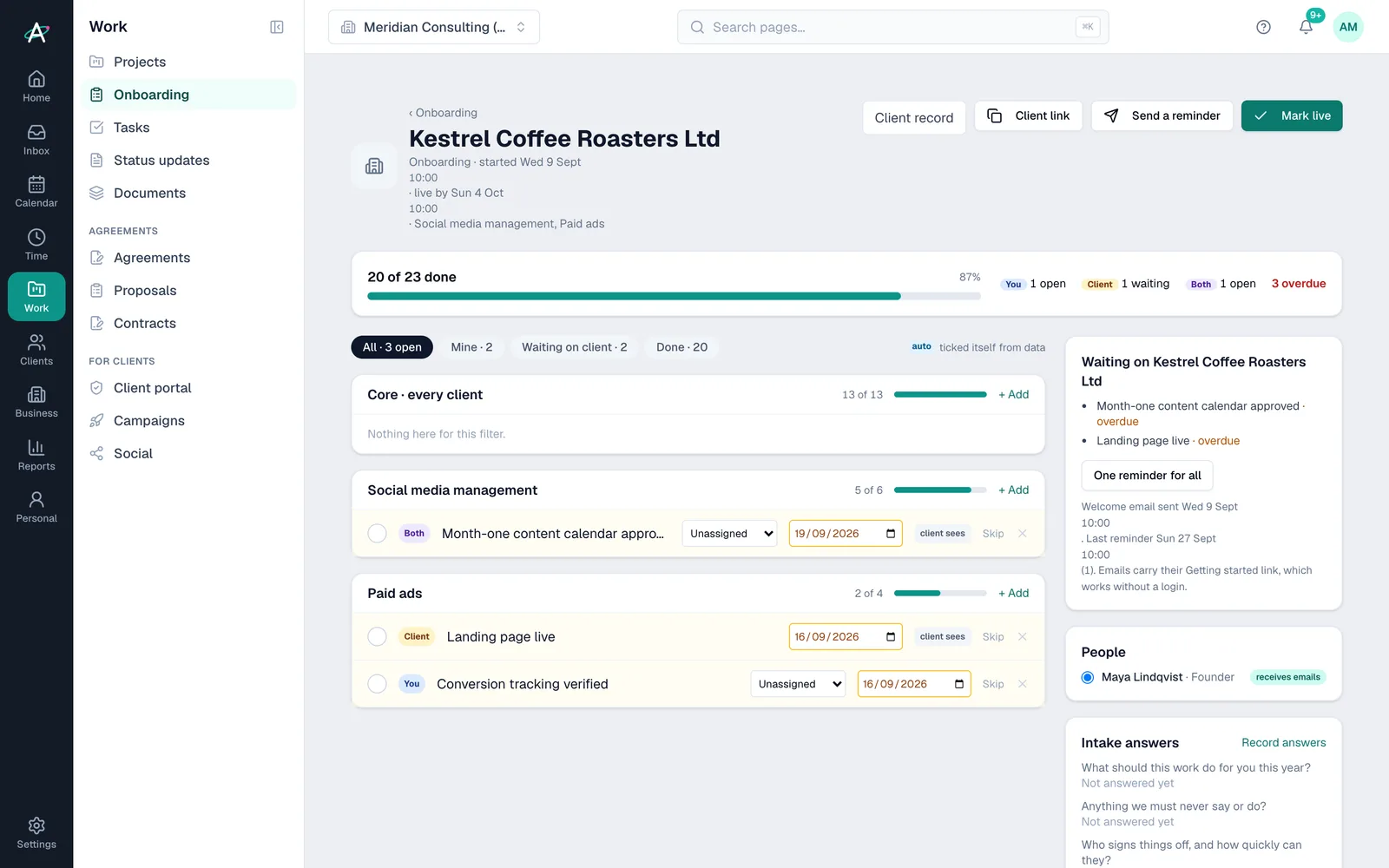Open Clients from the left rail
Viewport: 1389px width, 868px height.
(36, 350)
